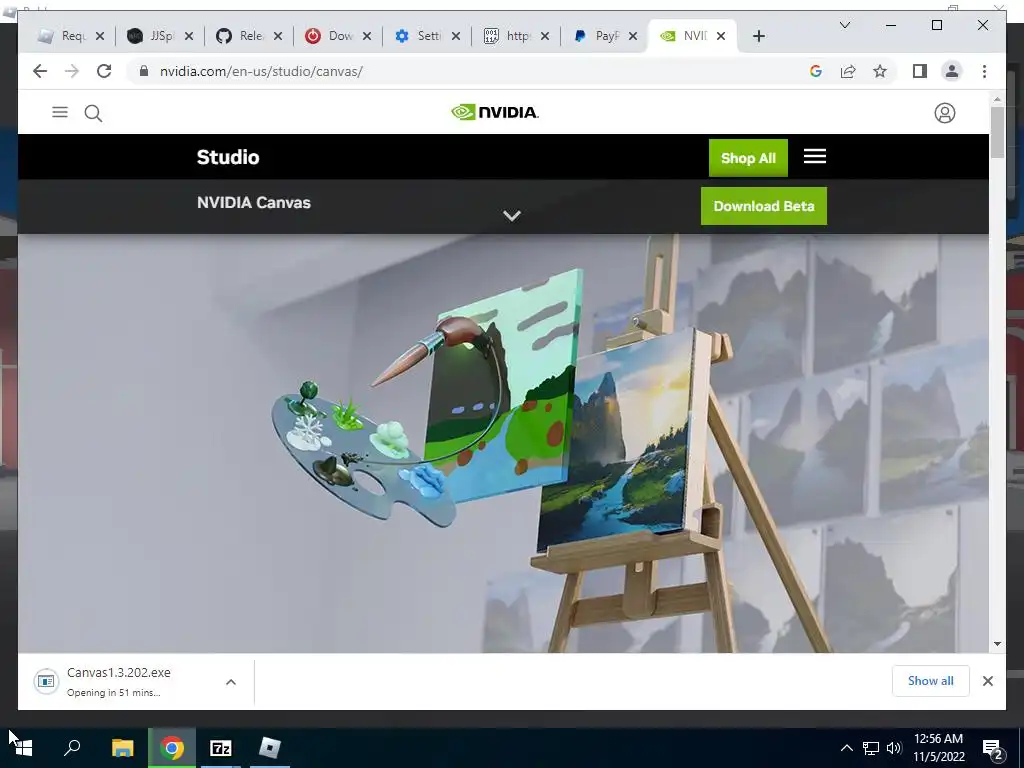
Task: Open Chrome's tab search dropdown
Action: [x=844, y=25]
